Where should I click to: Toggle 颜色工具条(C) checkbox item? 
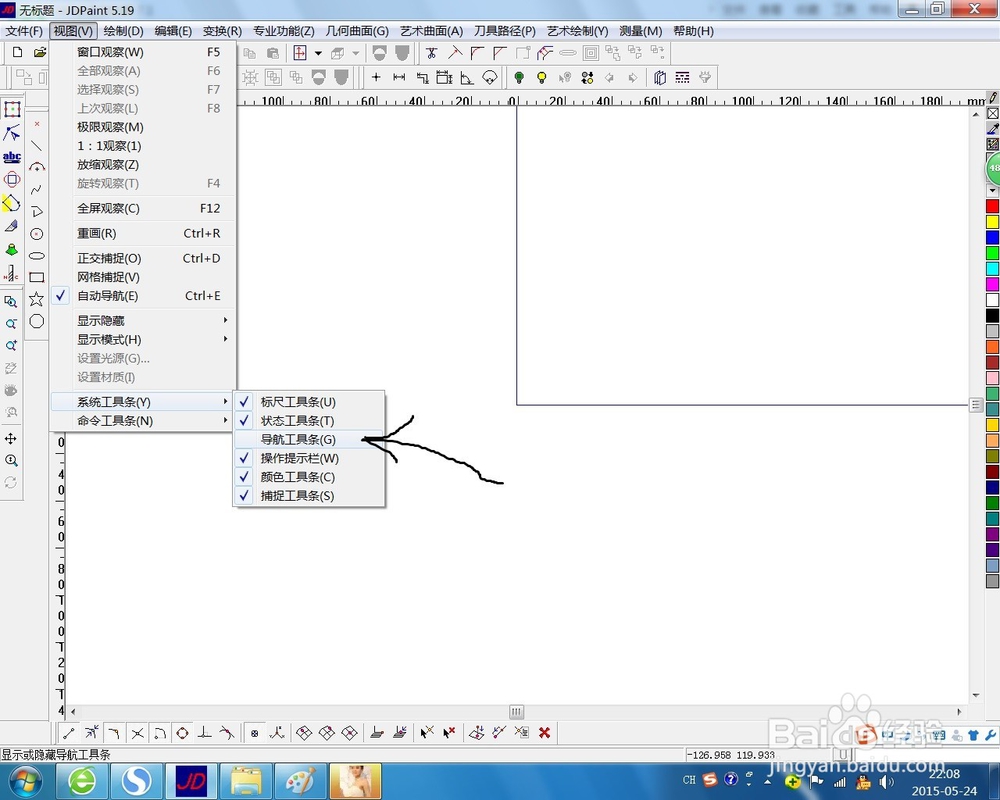click(309, 477)
